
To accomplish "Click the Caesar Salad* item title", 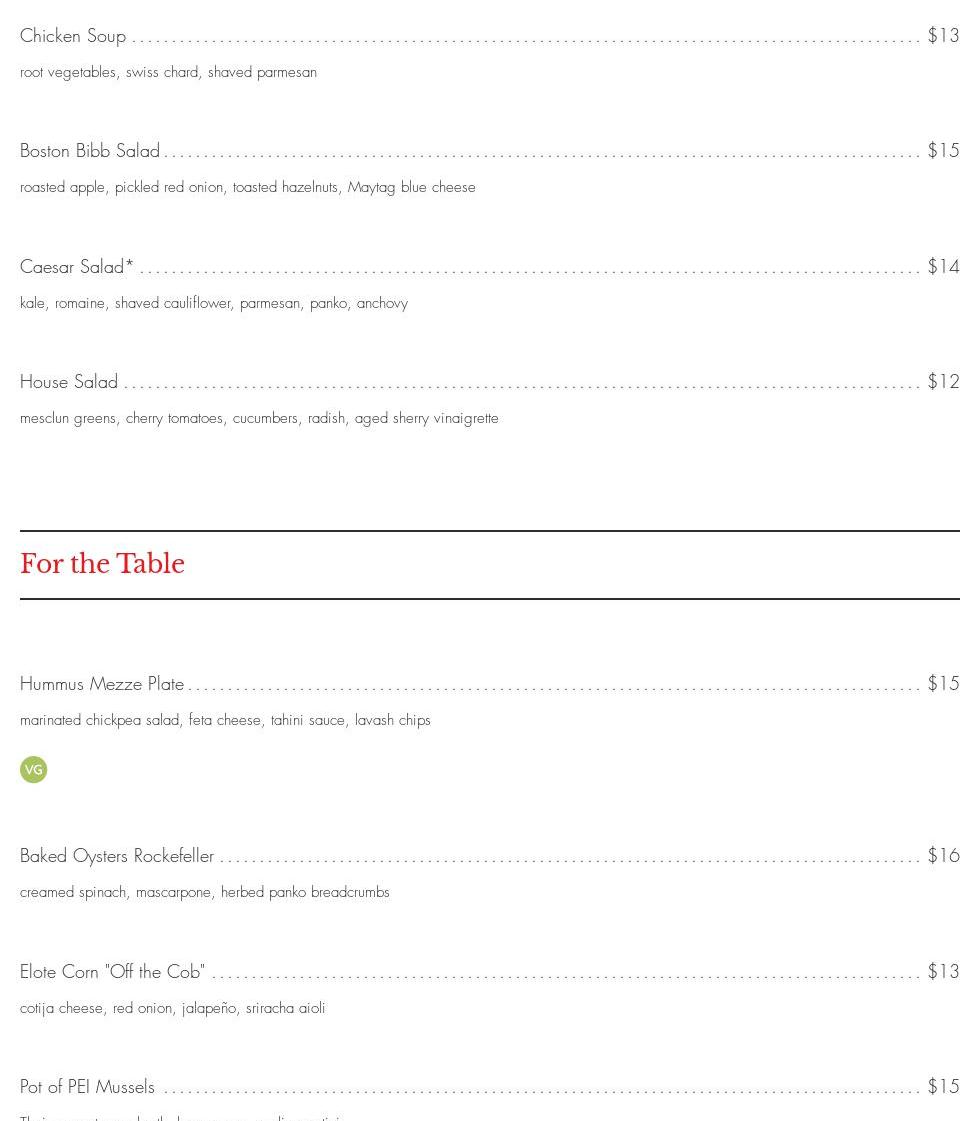I will point(77,267).
